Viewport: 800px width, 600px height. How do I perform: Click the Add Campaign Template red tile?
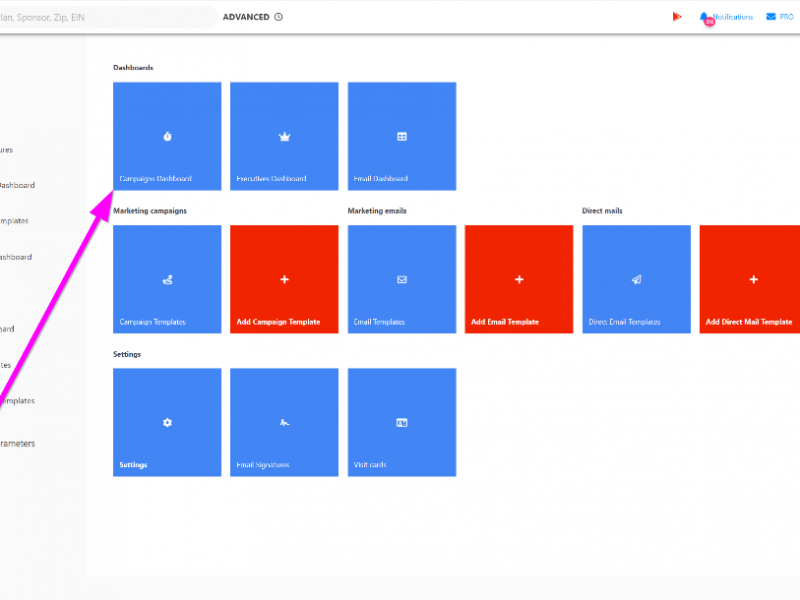point(284,279)
